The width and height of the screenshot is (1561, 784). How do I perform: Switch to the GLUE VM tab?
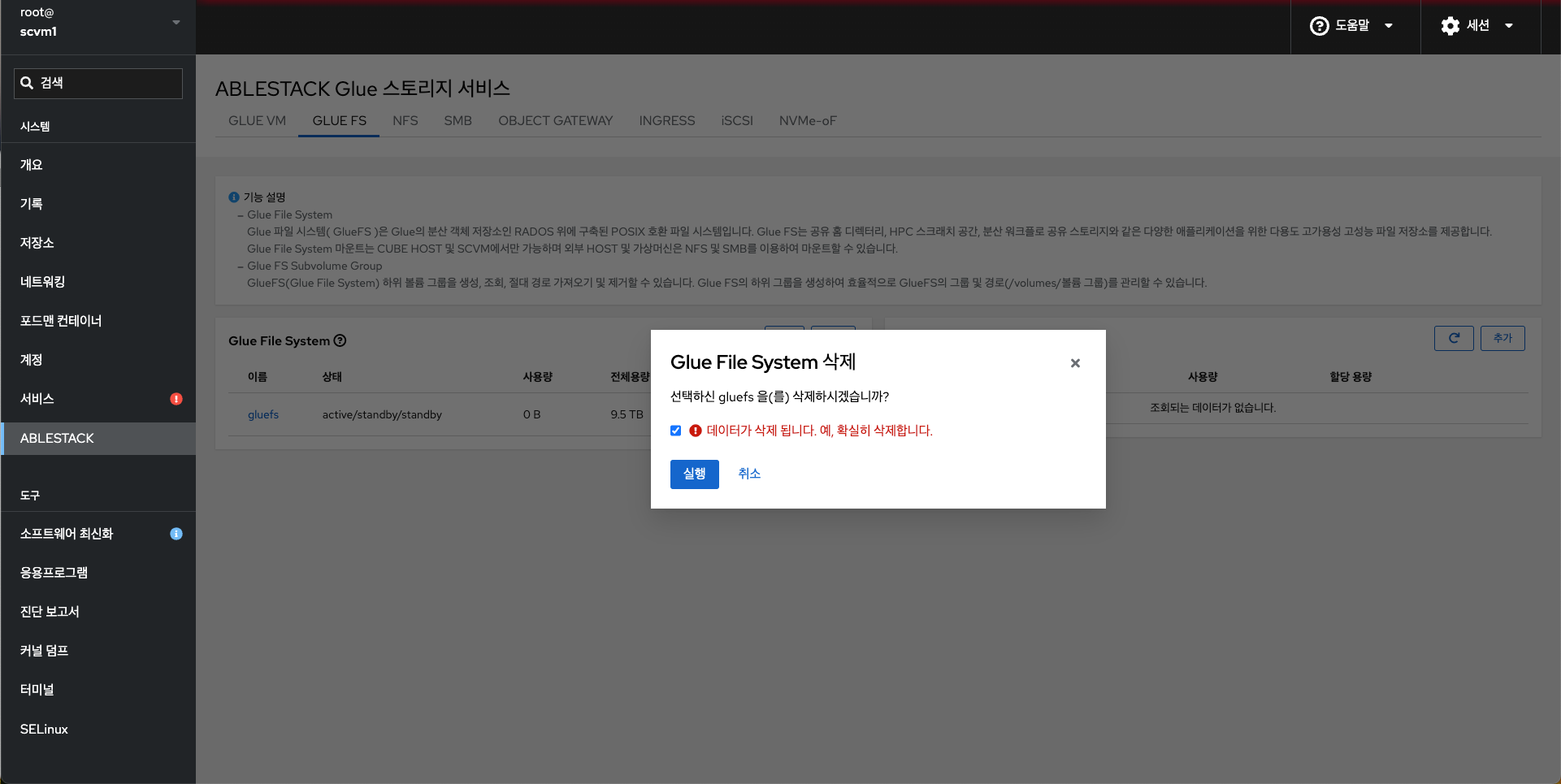(257, 121)
